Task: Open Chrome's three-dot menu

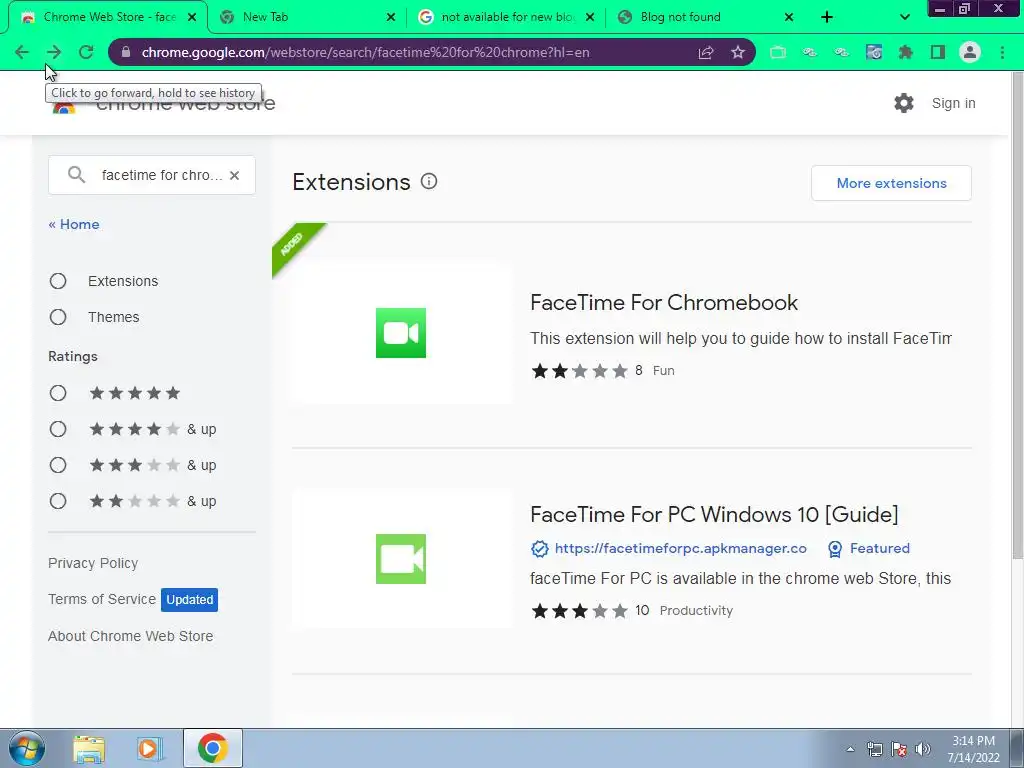Action: coord(1002,52)
